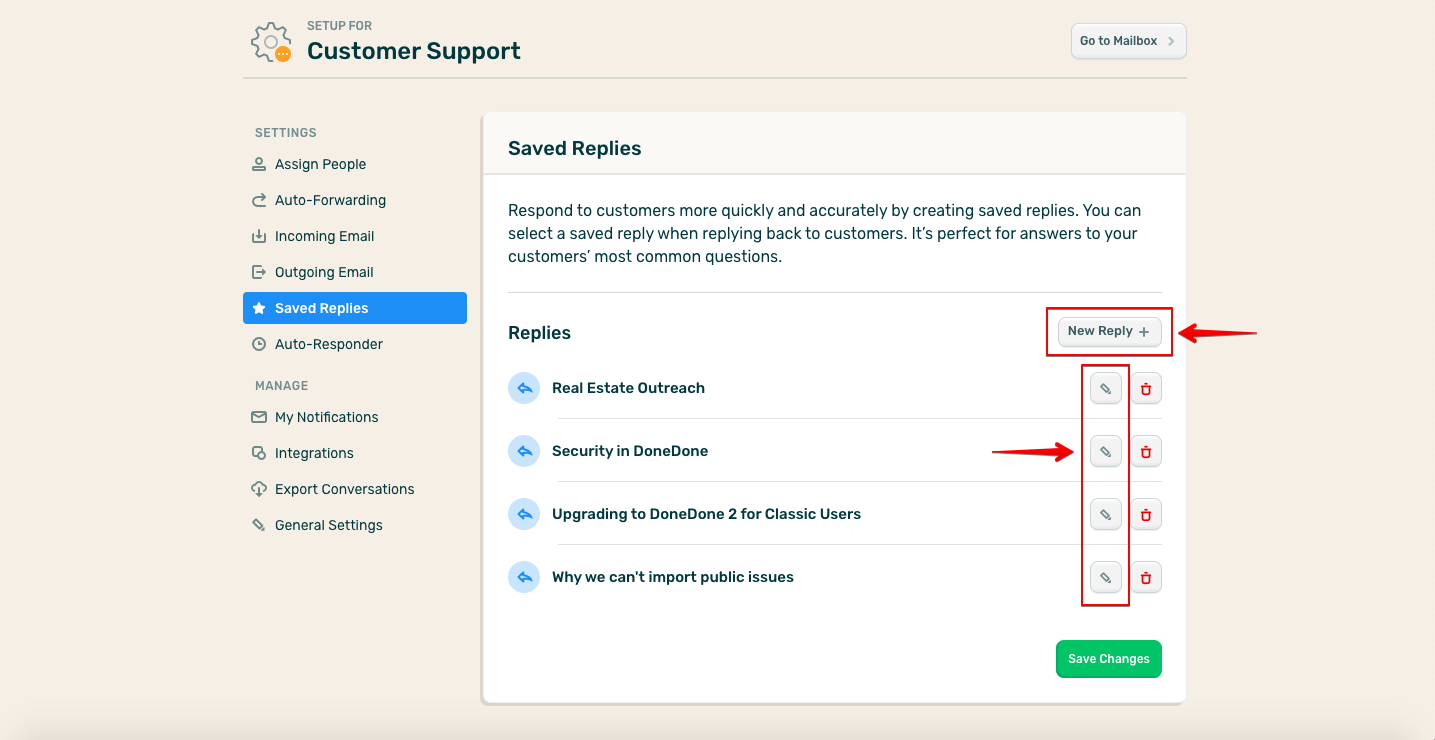
Task: Click reply arrow icon beside Real Estate Outreach
Action: pos(524,388)
